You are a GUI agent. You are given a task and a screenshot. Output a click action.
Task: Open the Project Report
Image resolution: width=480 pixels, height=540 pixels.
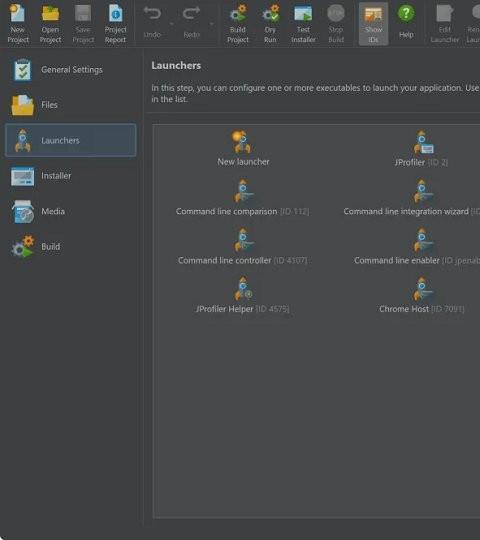pos(115,23)
